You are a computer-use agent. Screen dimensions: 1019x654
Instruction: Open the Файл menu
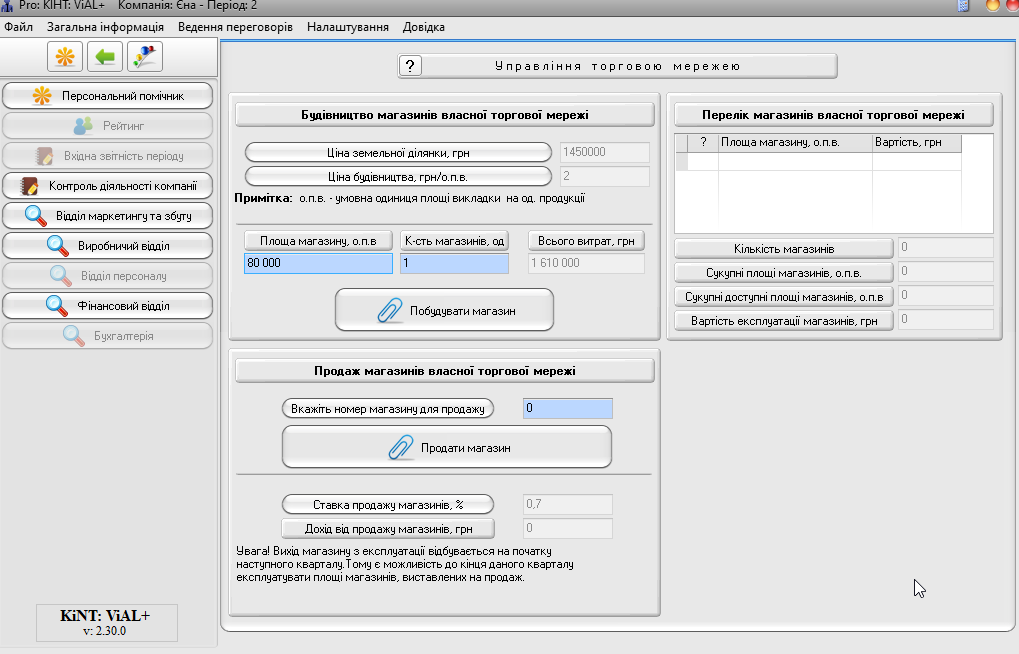[x=18, y=27]
